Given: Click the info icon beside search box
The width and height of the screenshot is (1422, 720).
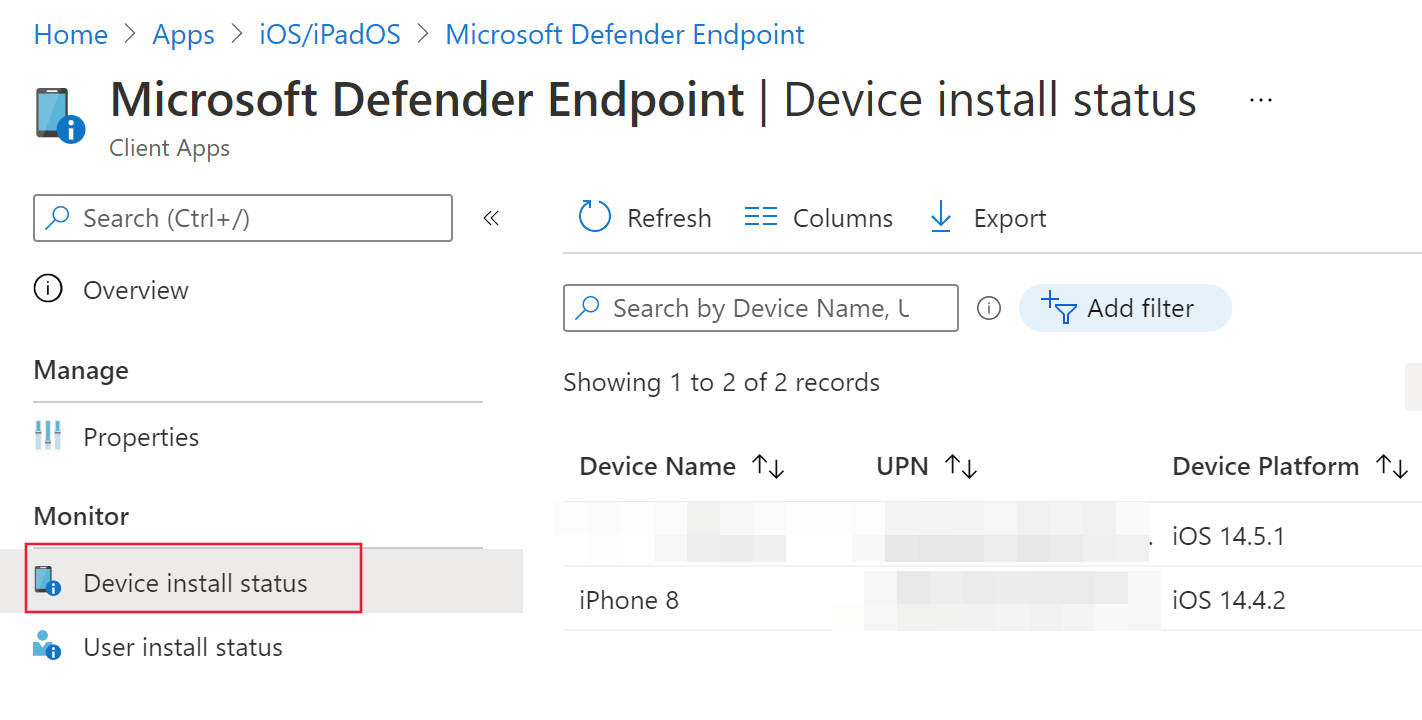Looking at the screenshot, I should pyautogui.click(x=988, y=308).
